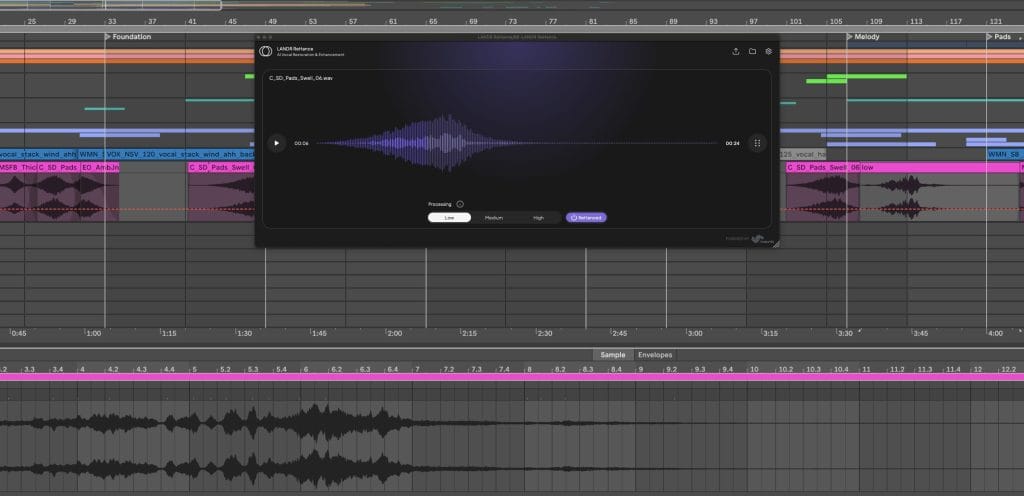
Task: Select Low processing level
Action: [x=449, y=217]
